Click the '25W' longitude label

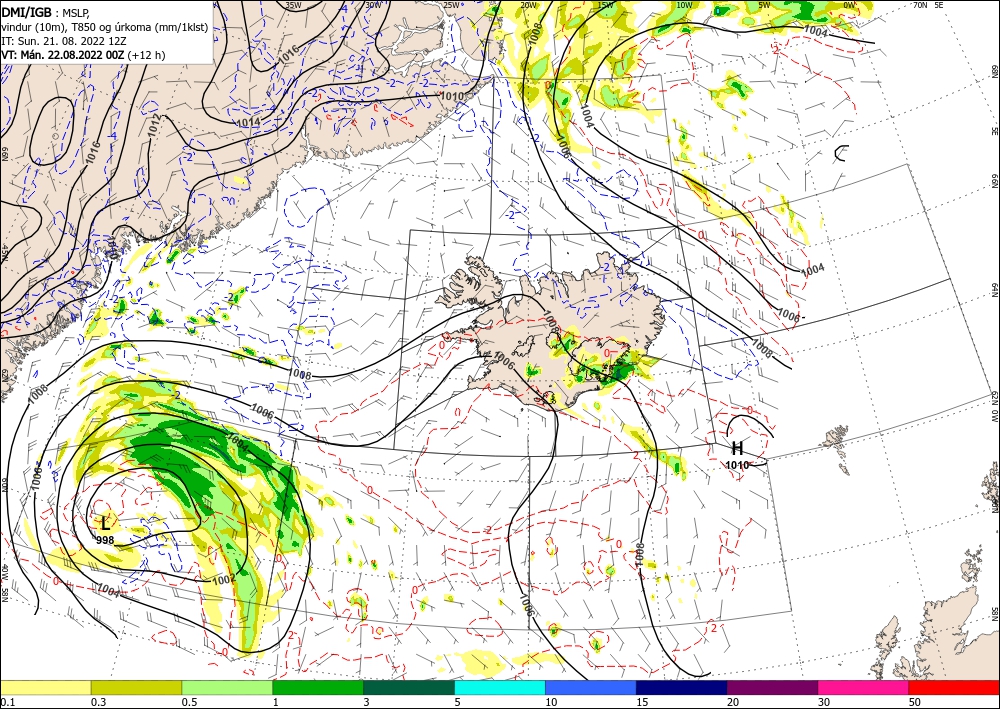(x=451, y=5)
